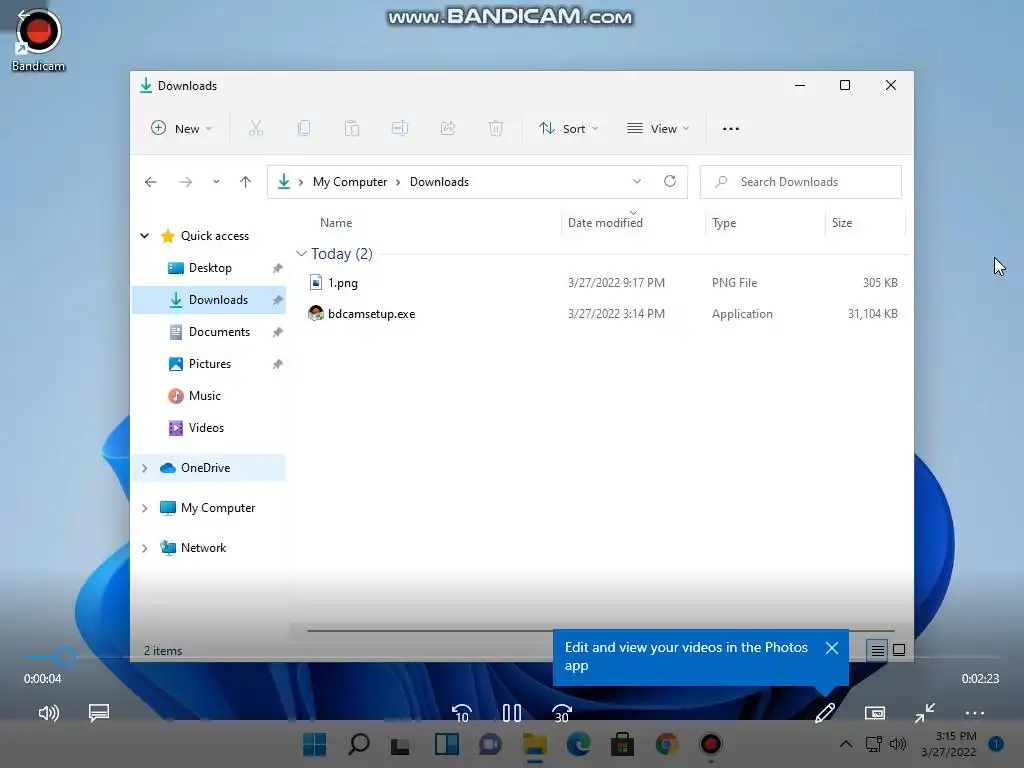Open Search from the taskbar

tap(359, 744)
